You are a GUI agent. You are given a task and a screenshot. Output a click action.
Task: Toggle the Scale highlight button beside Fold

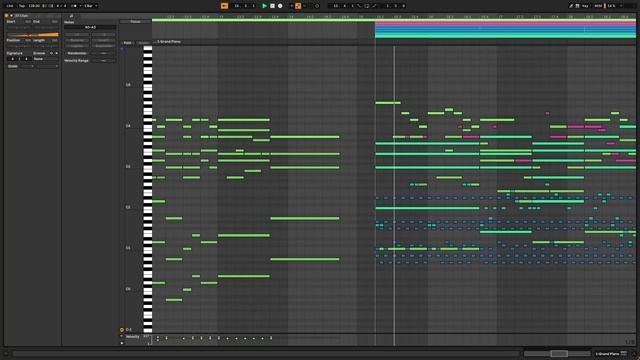click(143, 42)
